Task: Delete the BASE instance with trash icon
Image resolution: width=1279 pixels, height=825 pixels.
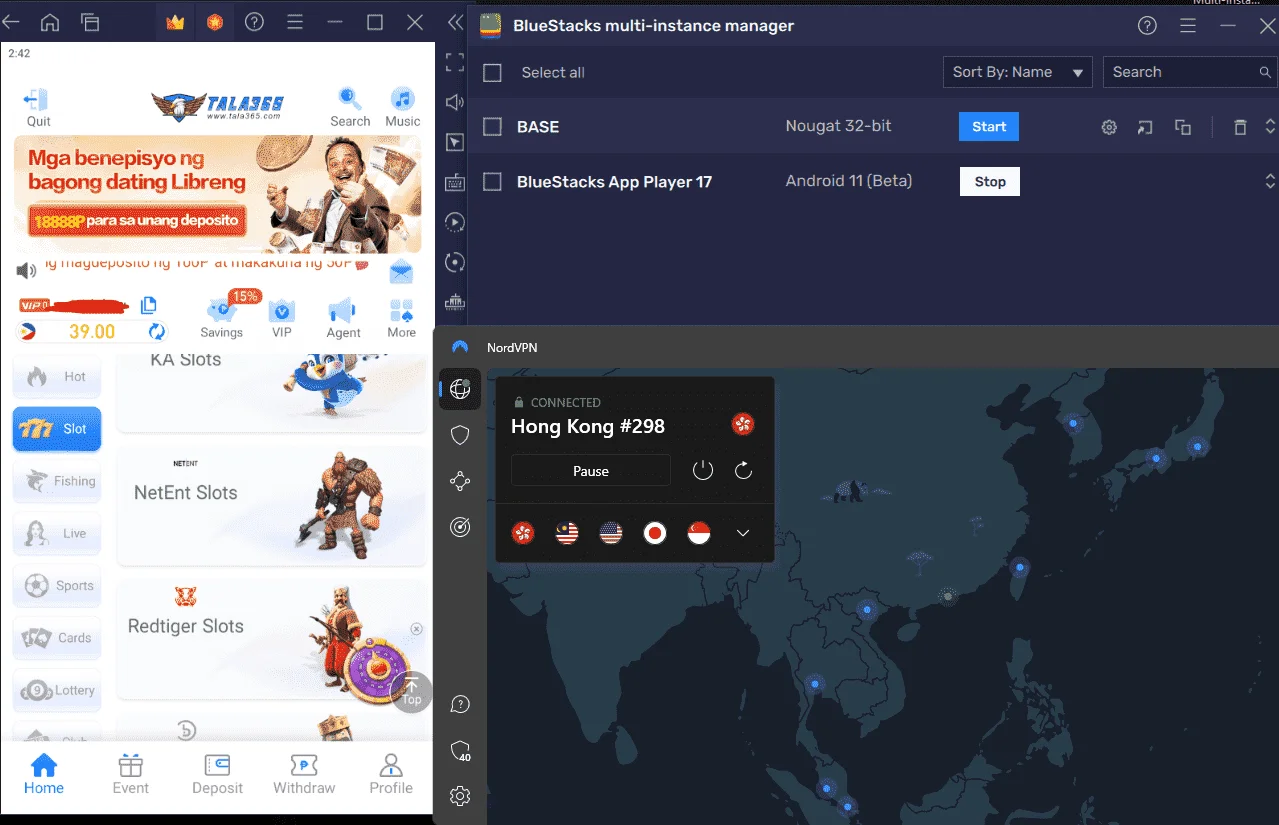Action: pos(1240,127)
